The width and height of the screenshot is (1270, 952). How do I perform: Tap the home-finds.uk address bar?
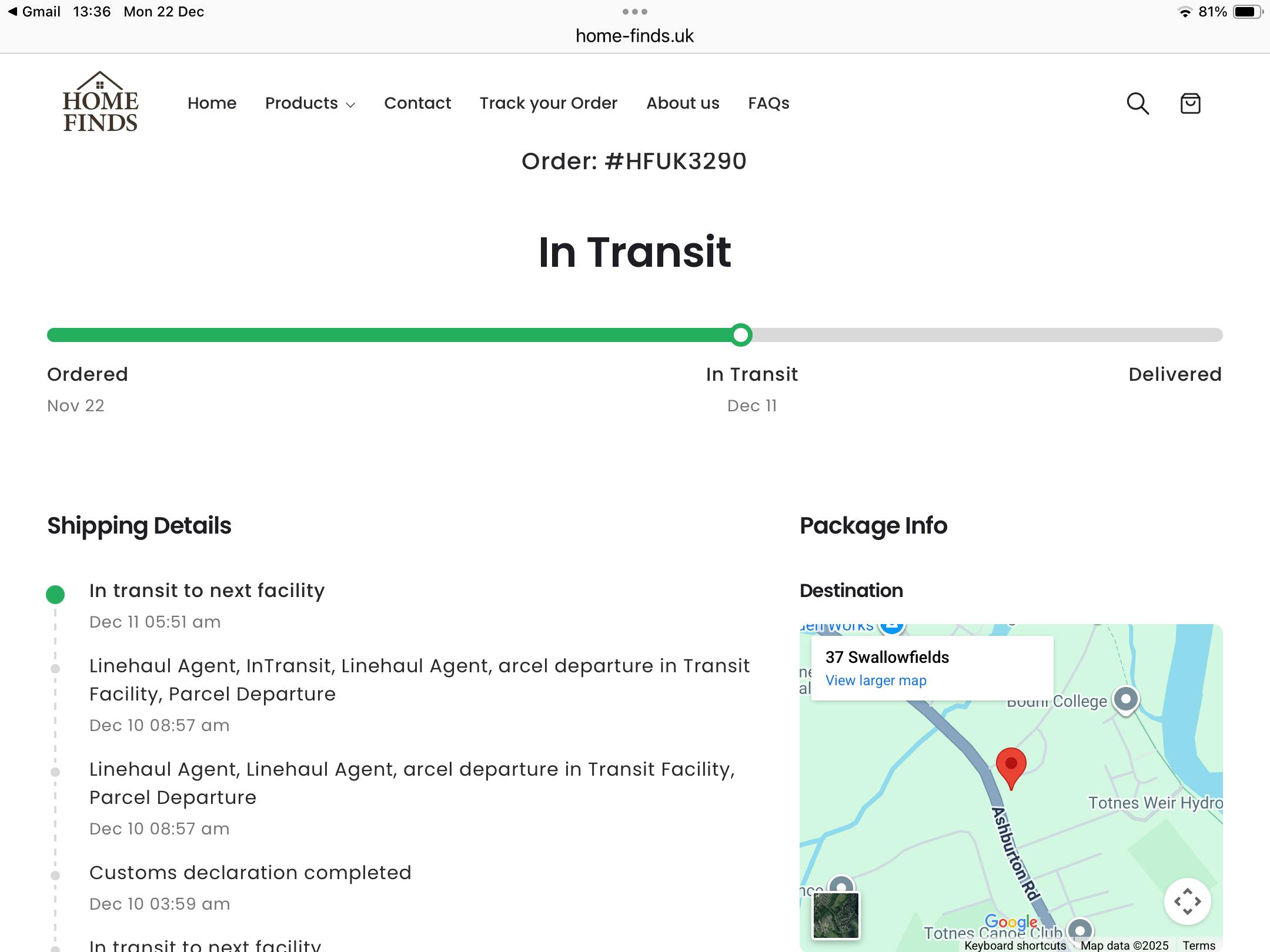(x=634, y=36)
